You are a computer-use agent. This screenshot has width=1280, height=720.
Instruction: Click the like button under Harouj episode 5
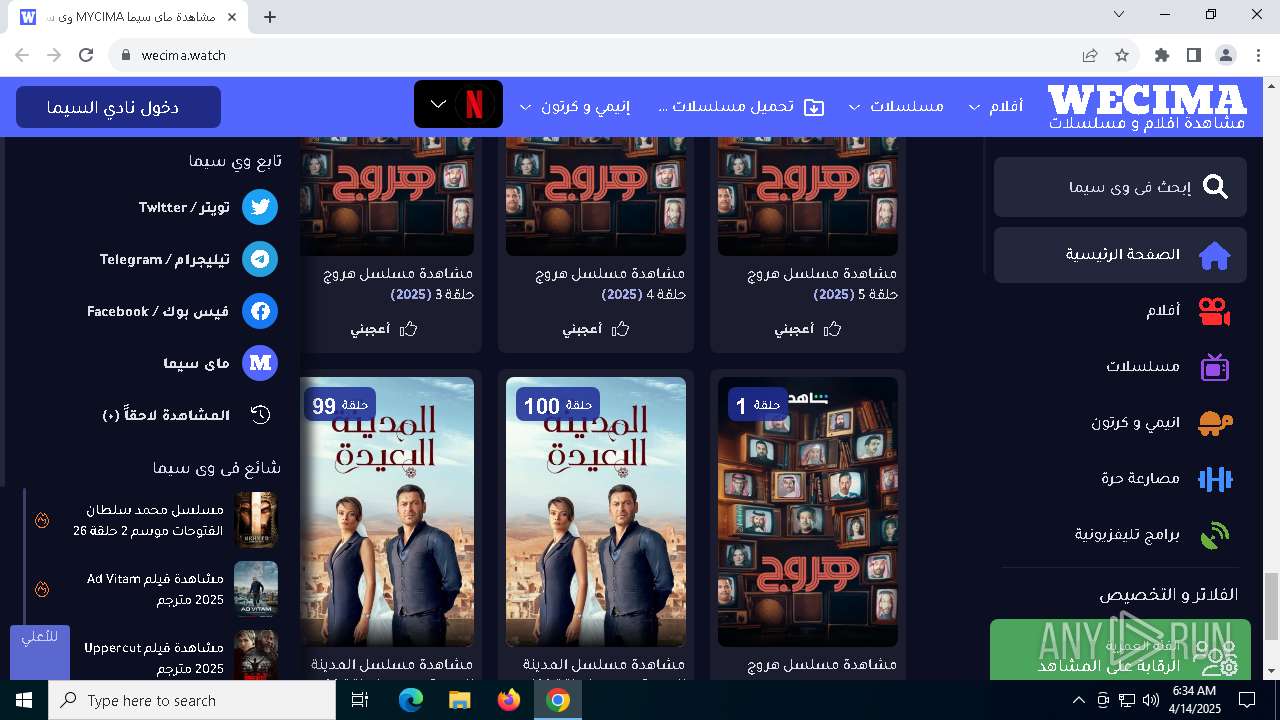coord(808,328)
